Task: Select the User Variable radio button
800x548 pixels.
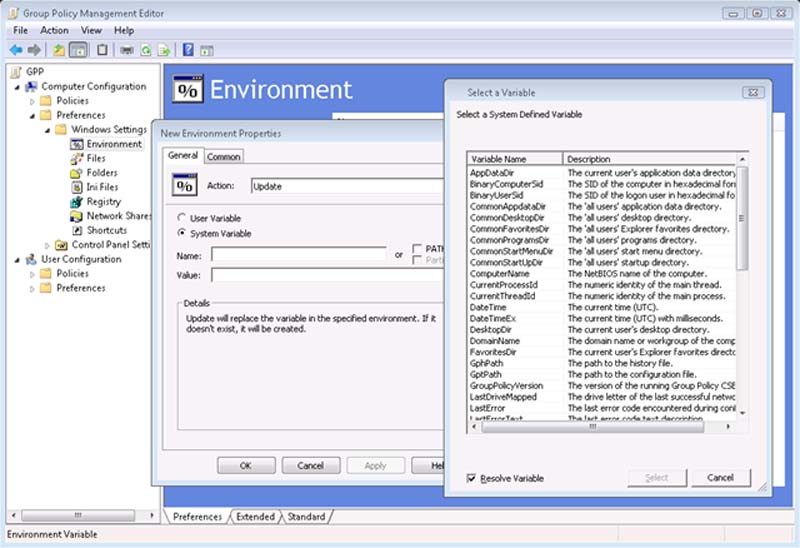Action: (182, 217)
